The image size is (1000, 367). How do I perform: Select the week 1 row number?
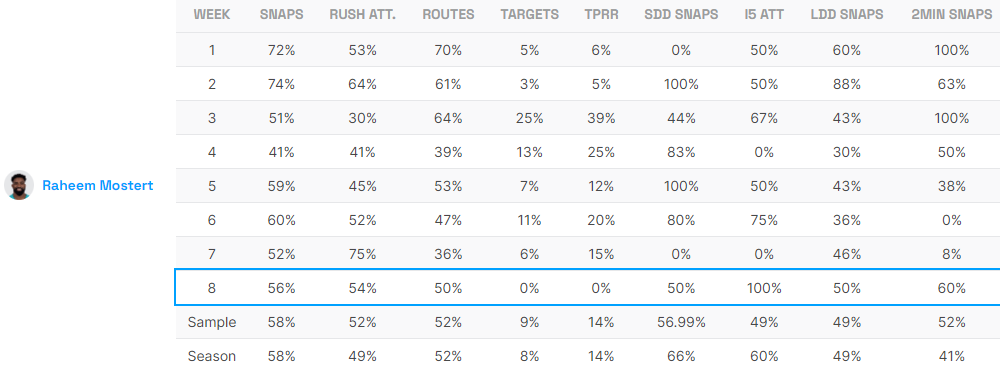[212, 50]
